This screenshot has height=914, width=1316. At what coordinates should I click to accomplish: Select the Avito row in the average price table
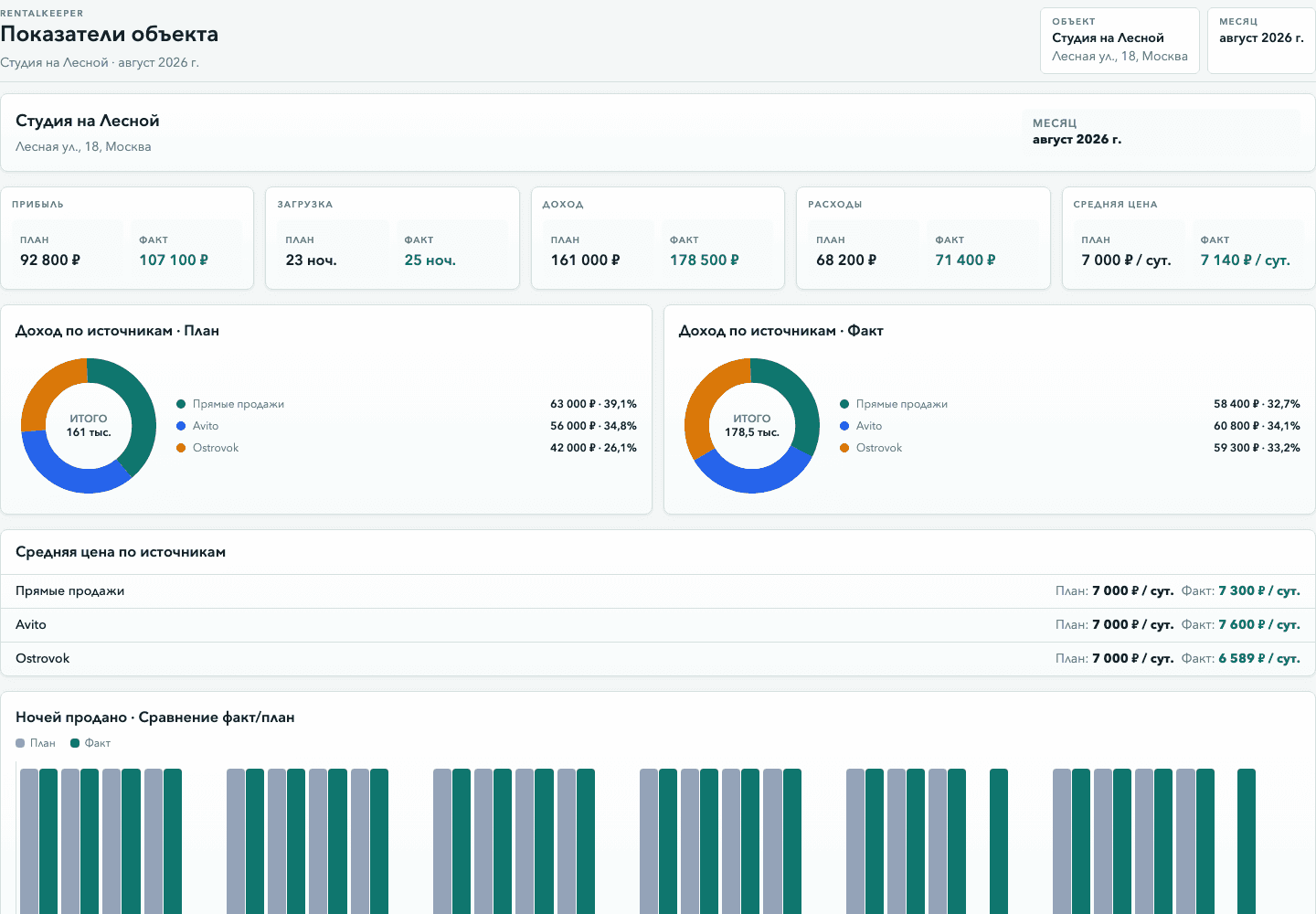click(x=658, y=625)
